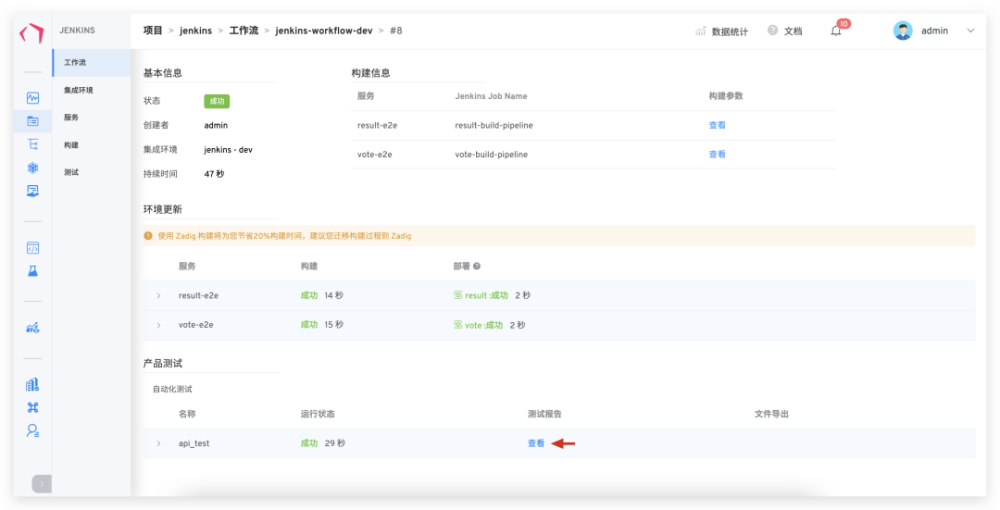Expand the result-e2e service row

(159, 296)
